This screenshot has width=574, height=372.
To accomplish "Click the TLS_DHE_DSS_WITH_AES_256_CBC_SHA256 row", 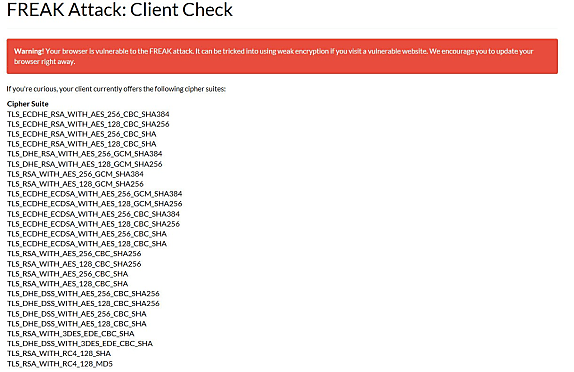I will [x=83, y=293].
